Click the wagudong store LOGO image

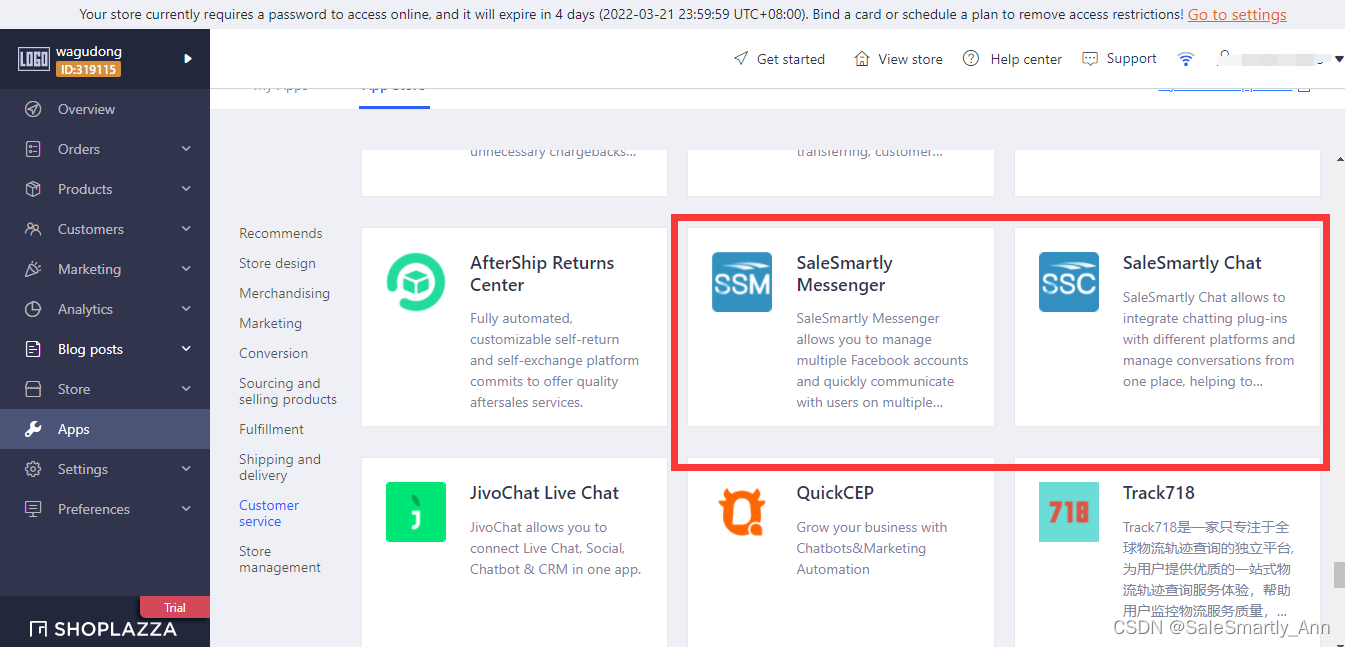click(x=34, y=59)
